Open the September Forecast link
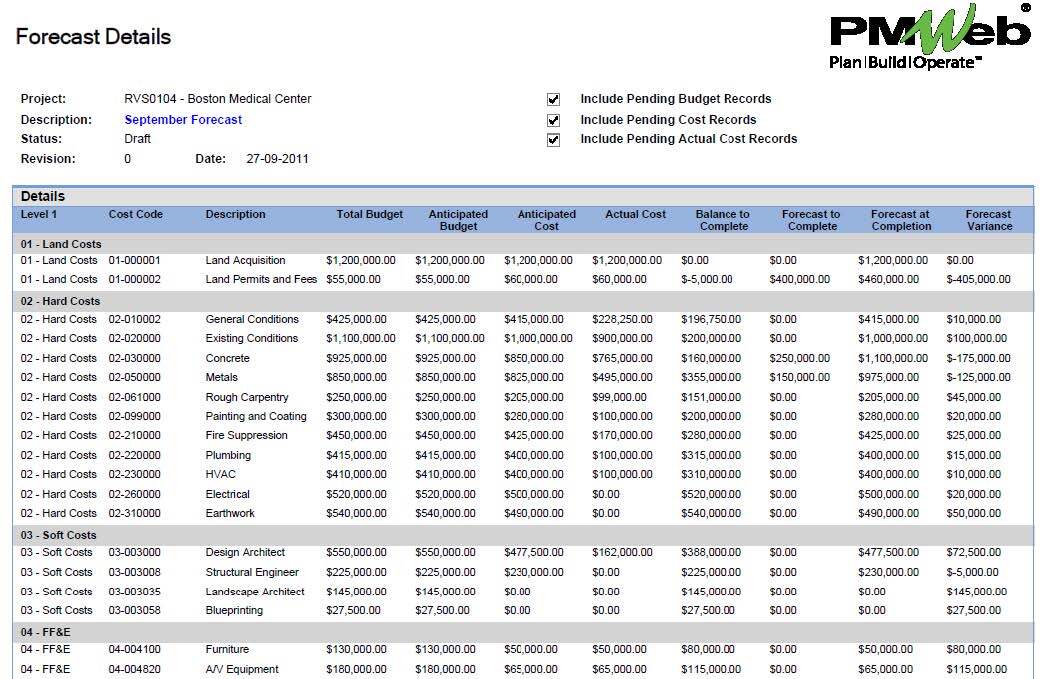This screenshot has width=1042, height=679. click(x=183, y=120)
